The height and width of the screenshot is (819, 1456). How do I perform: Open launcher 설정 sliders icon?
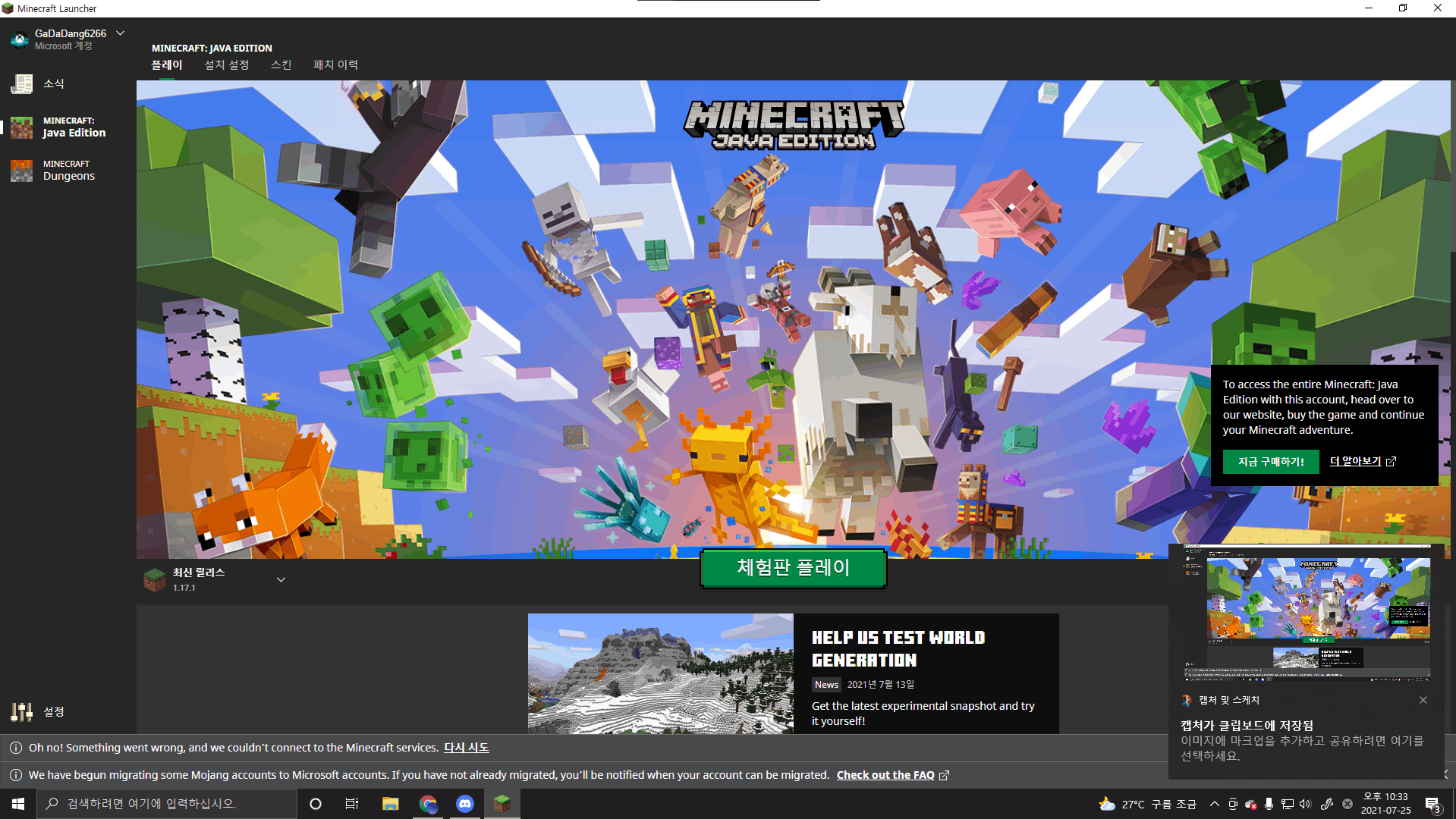point(22,711)
